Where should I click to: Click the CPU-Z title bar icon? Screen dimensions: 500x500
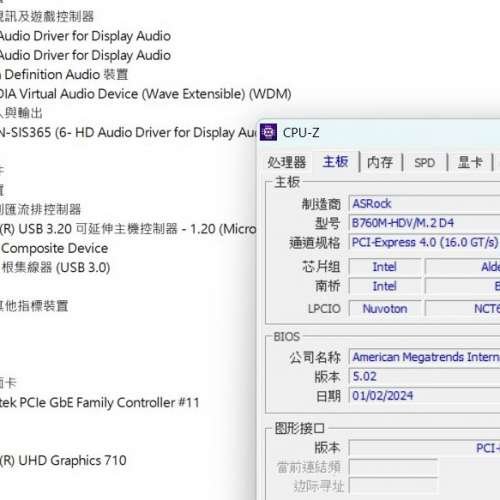pos(268,132)
